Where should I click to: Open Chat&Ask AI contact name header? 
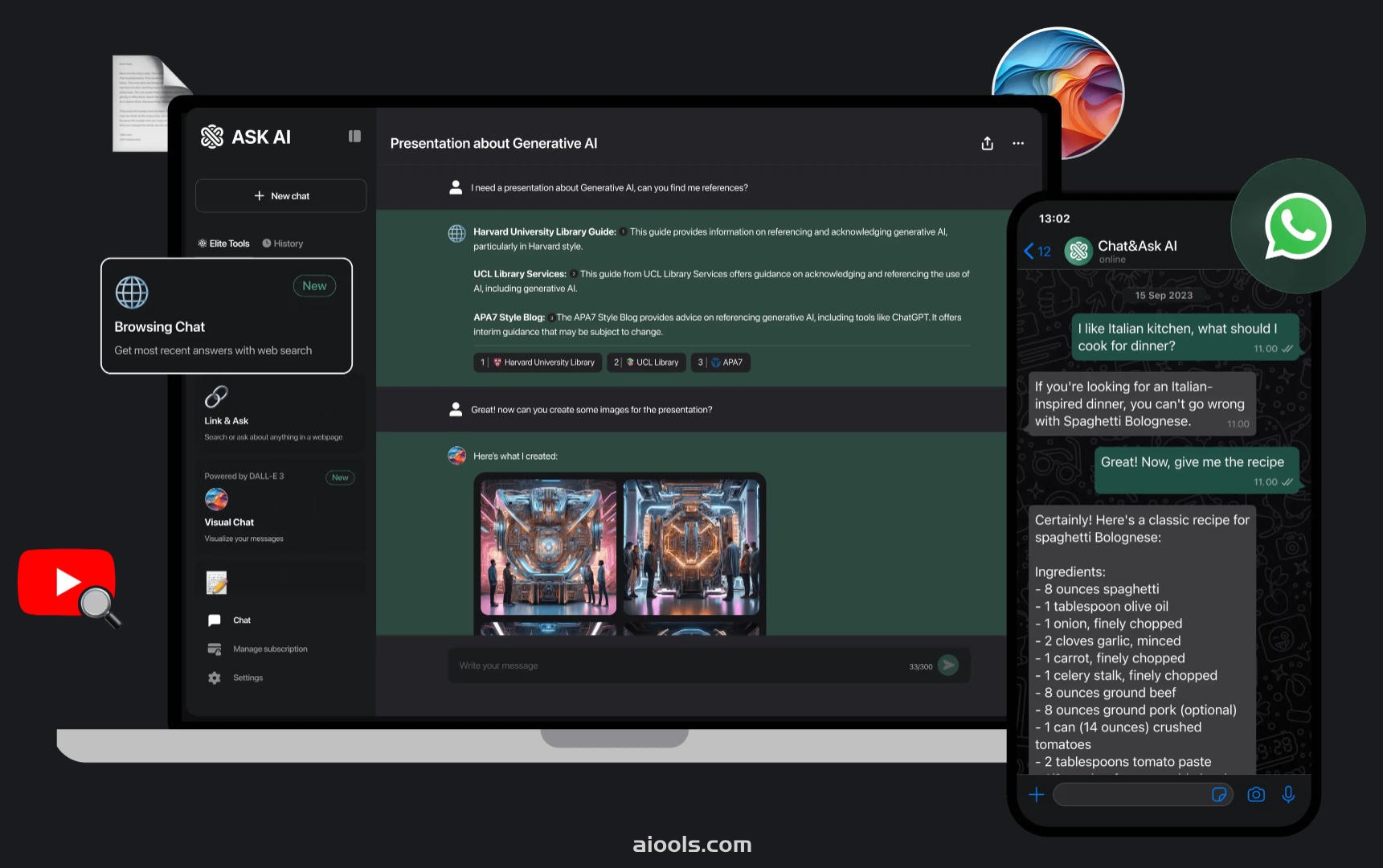pos(1137,246)
